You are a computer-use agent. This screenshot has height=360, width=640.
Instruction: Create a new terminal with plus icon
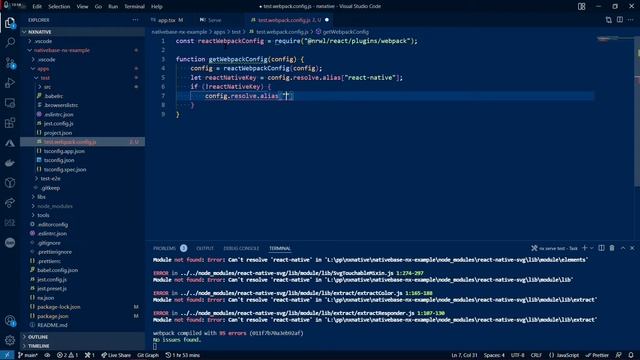click(584, 248)
